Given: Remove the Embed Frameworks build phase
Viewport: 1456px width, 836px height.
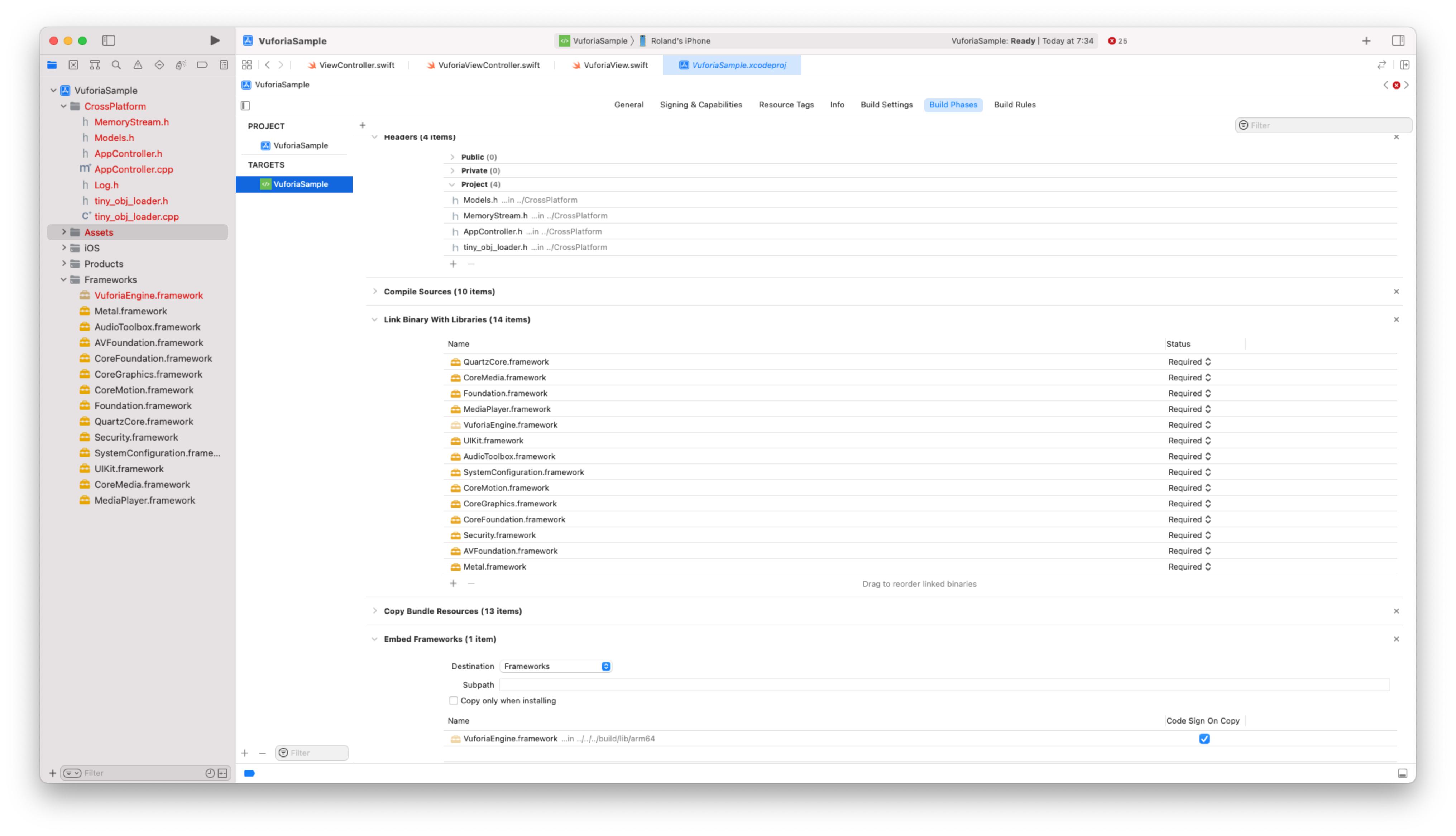Looking at the screenshot, I should click(1396, 639).
